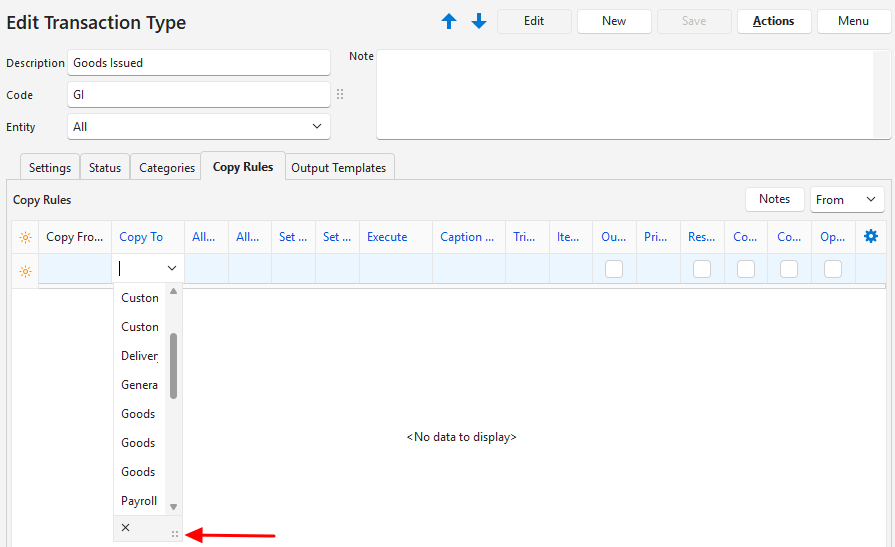Toggle the checkbox under the Op... column
The height and width of the screenshot is (547, 895).
click(x=833, y=268)
